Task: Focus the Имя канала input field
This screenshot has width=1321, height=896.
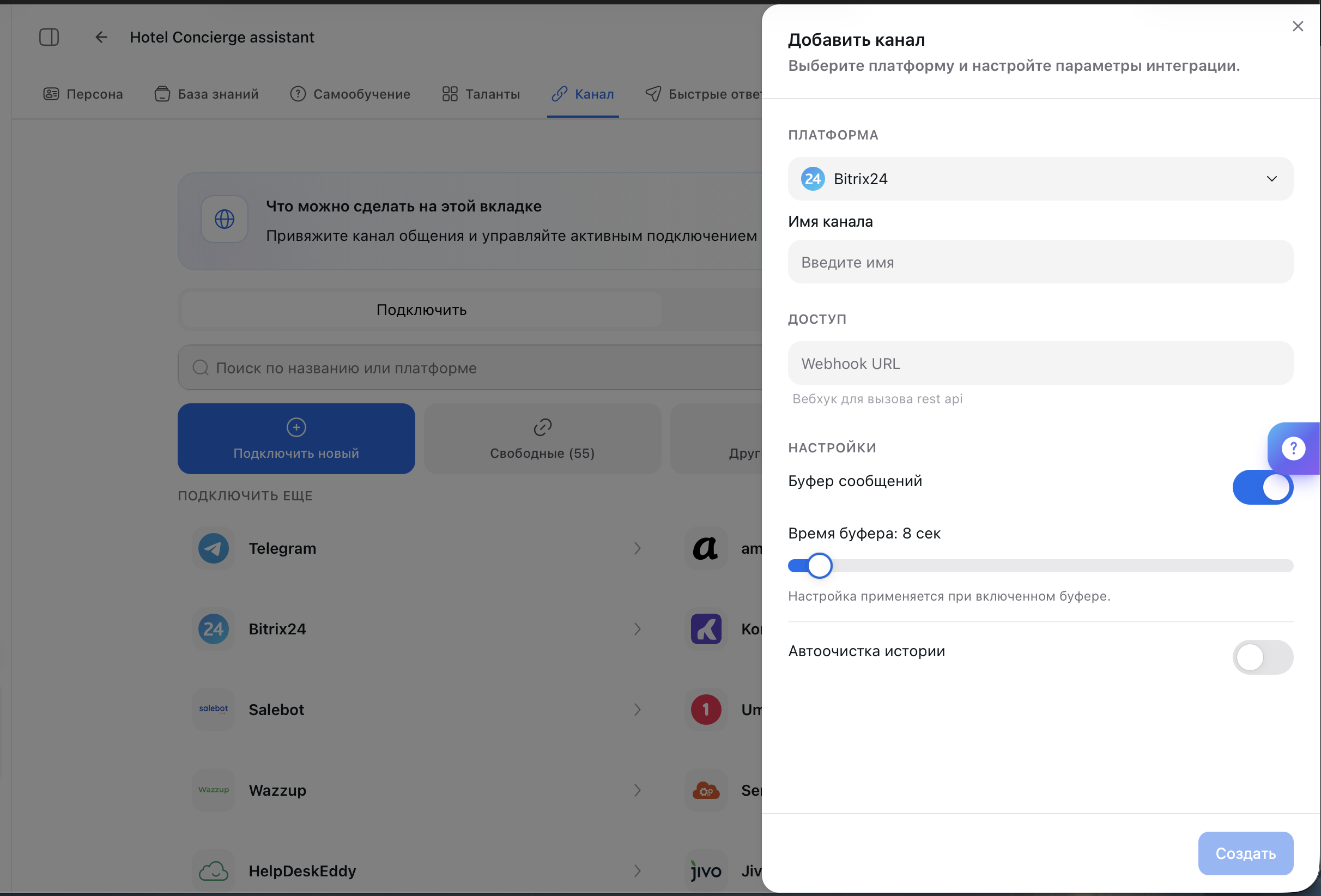Action: [1040, 262]
